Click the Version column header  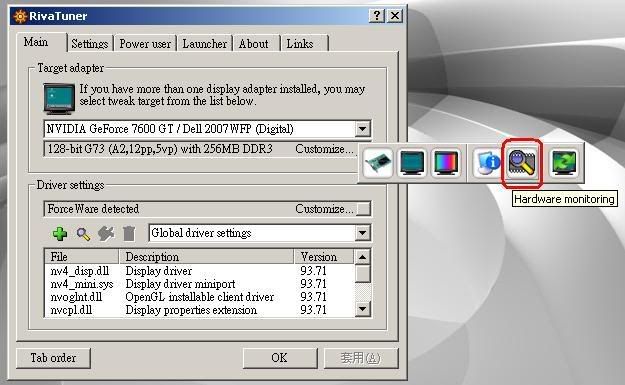pos(323,257)
